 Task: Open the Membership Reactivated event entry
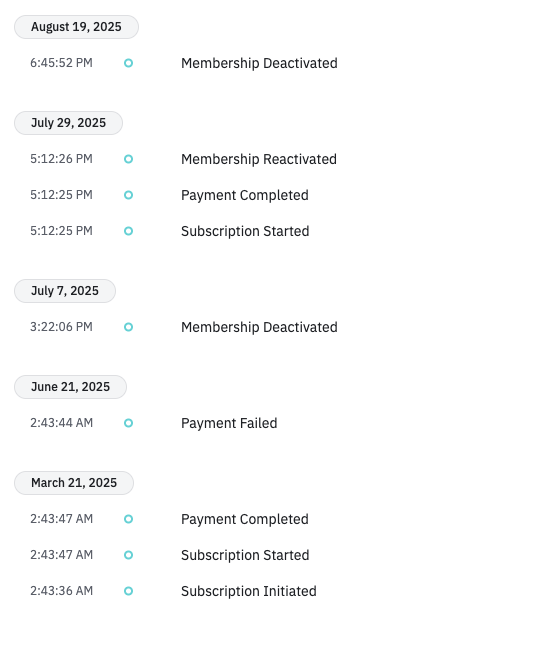coord(259,159)
